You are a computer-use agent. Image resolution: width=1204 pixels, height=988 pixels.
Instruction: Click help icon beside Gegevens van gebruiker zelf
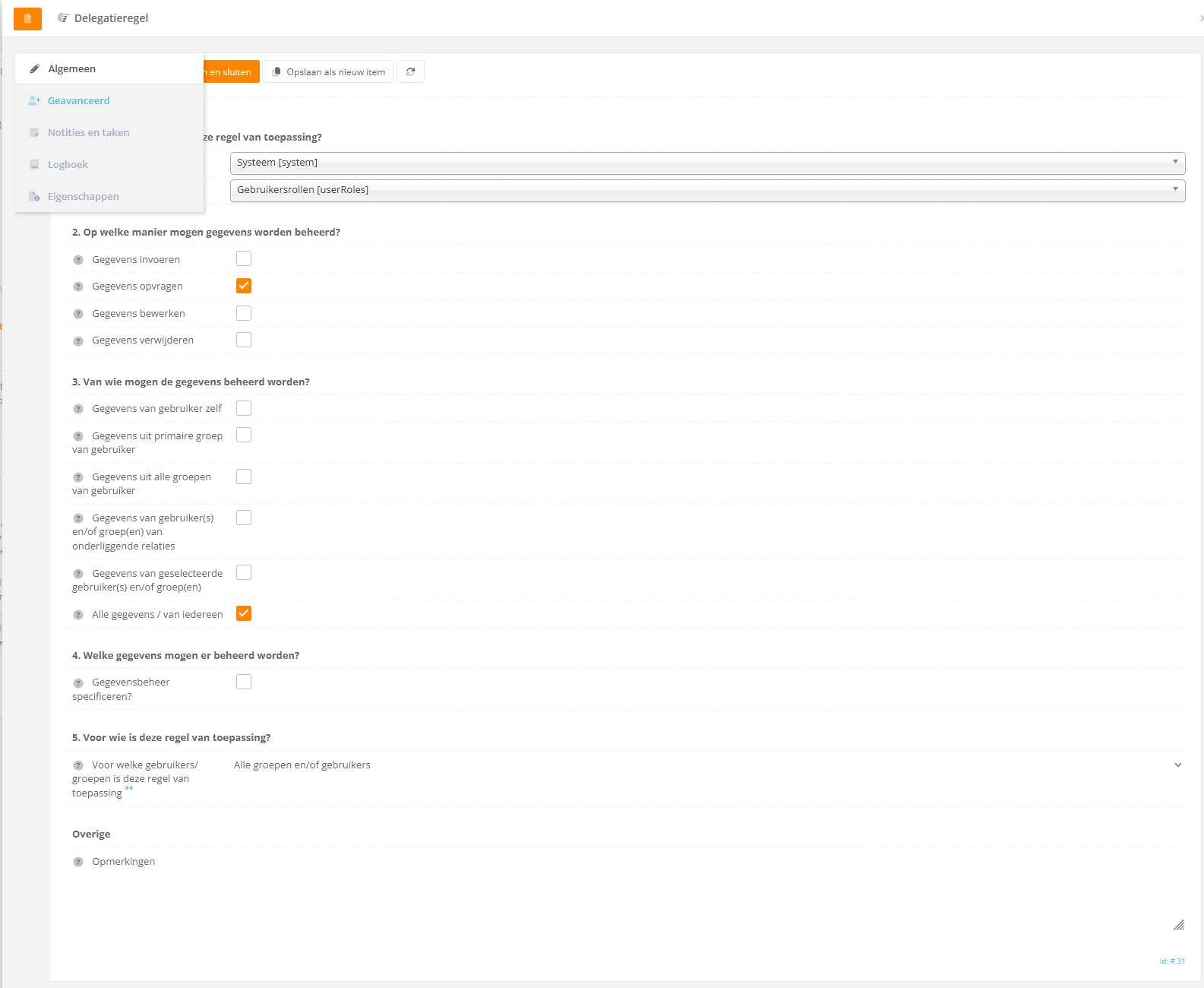(x=78, y=409)
